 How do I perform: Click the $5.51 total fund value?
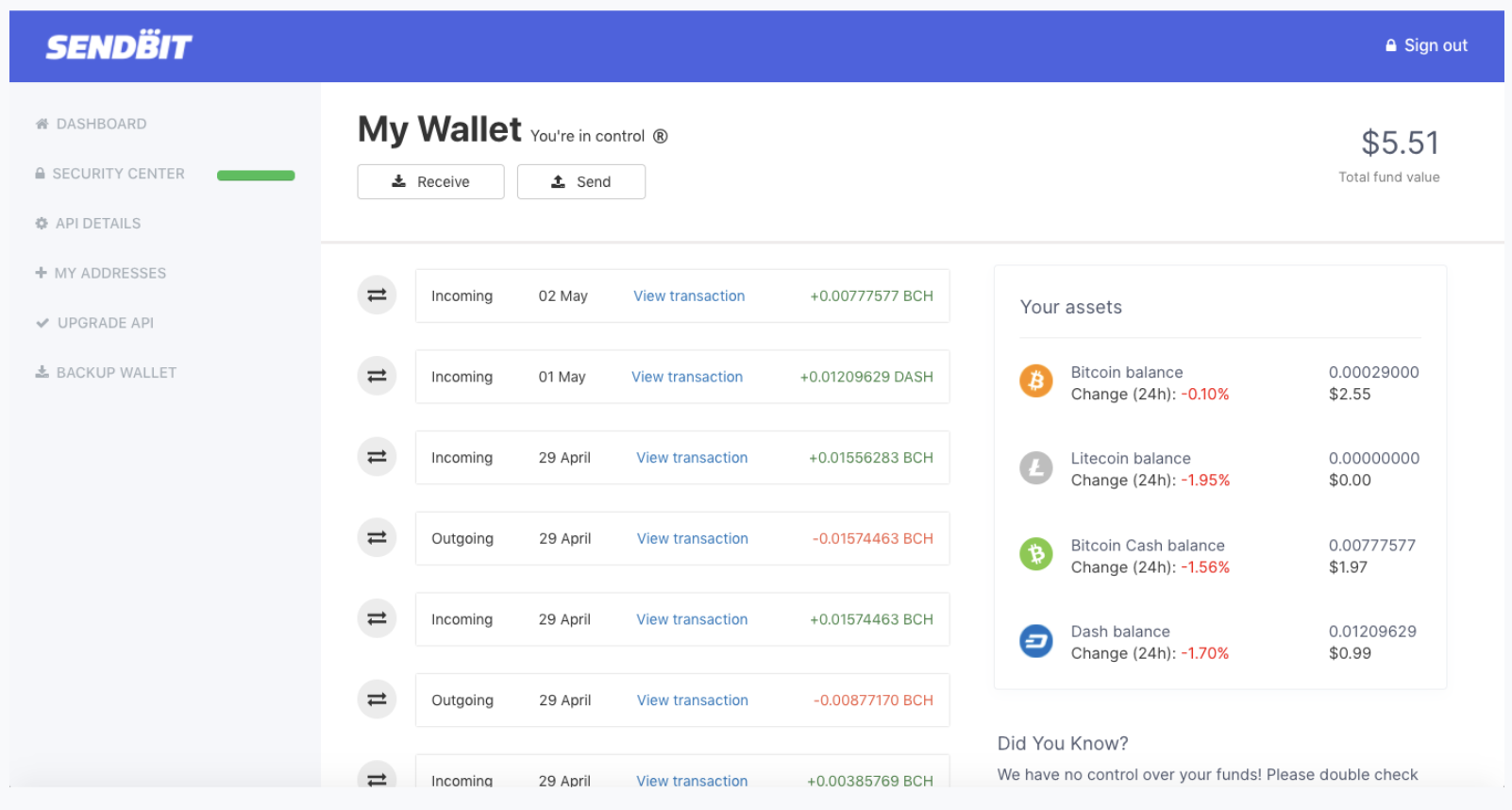1400,143
